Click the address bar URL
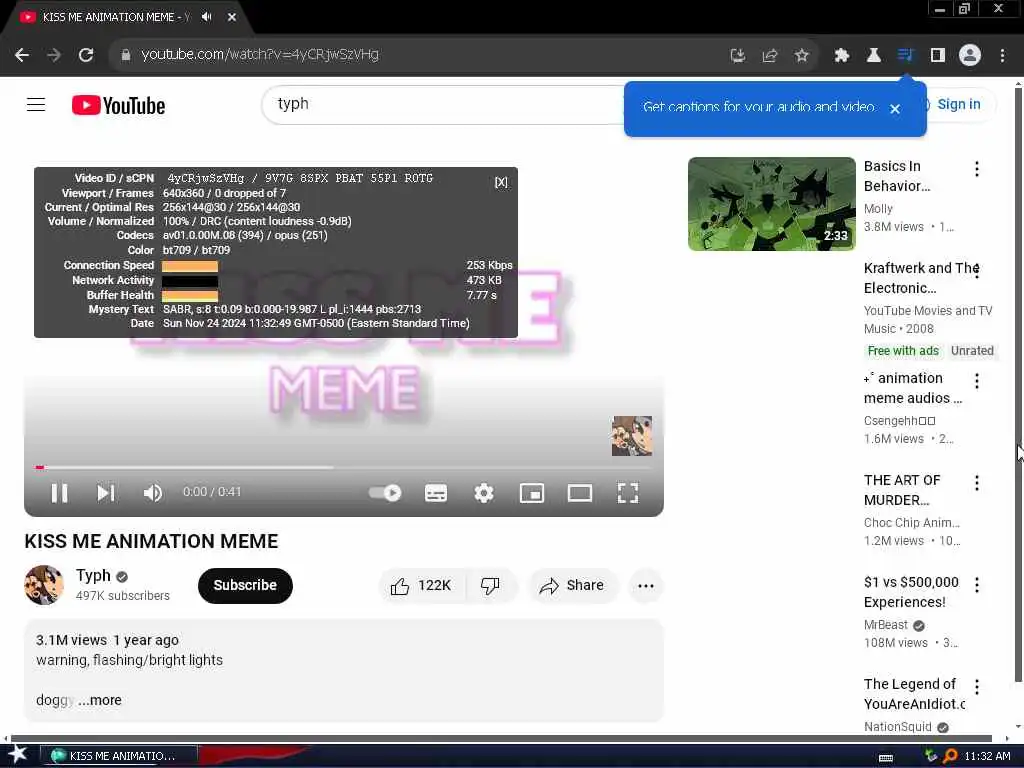This screenshot has width=1024, height=768. 260,55
